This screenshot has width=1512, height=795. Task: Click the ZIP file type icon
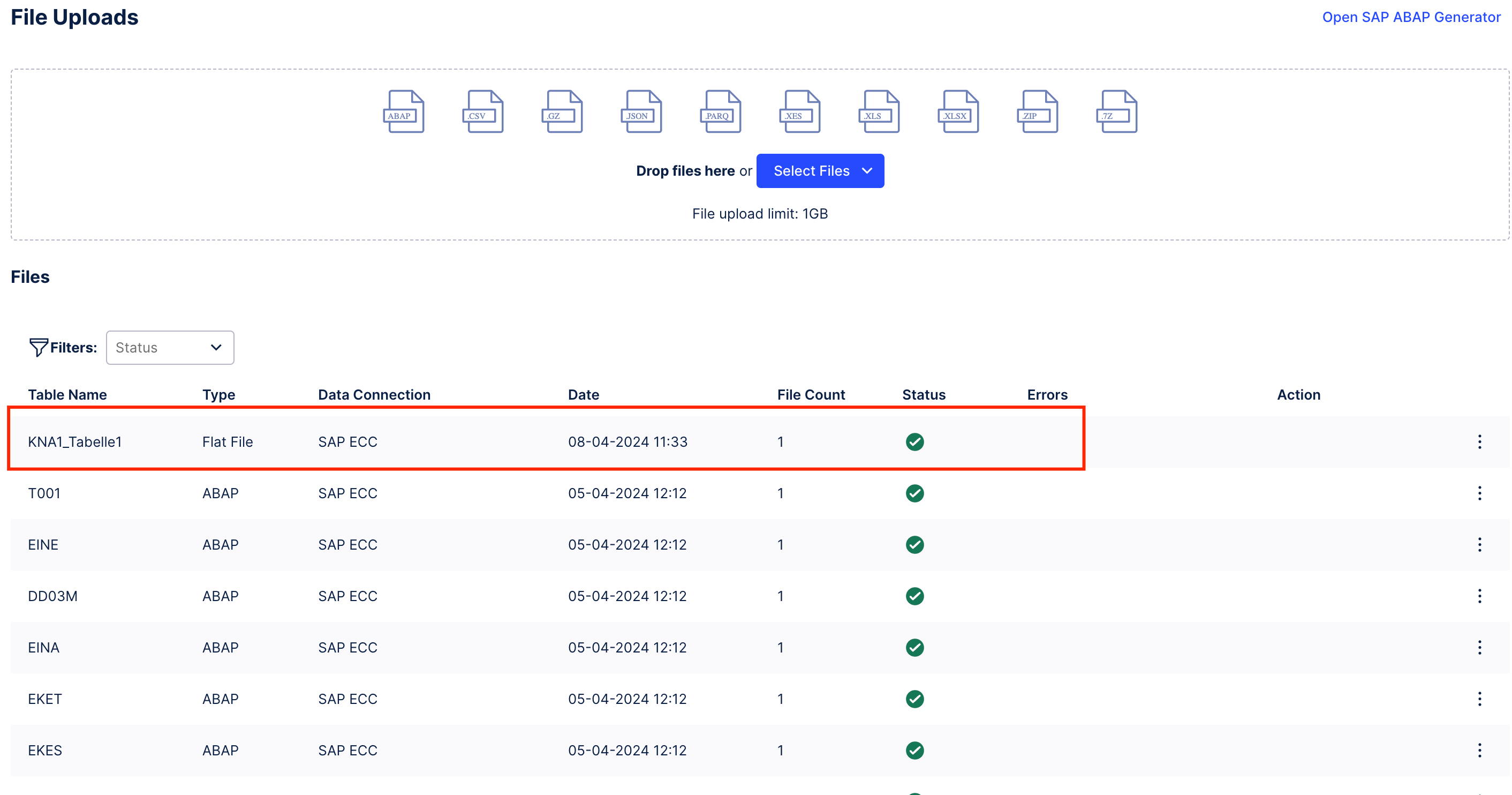[x=1038, y=111]
